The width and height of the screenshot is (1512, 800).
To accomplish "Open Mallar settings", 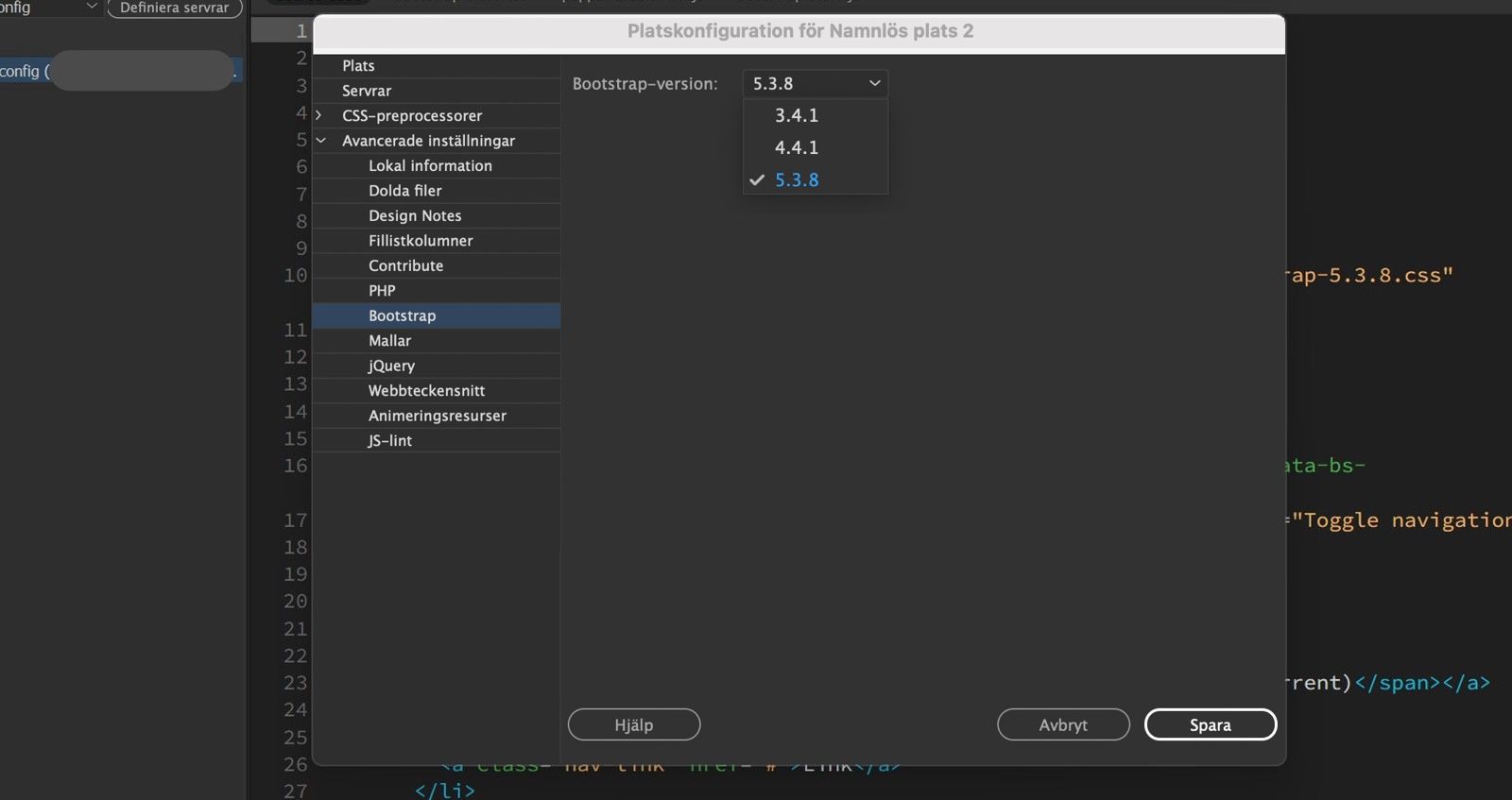I will (x=437, y=341).
